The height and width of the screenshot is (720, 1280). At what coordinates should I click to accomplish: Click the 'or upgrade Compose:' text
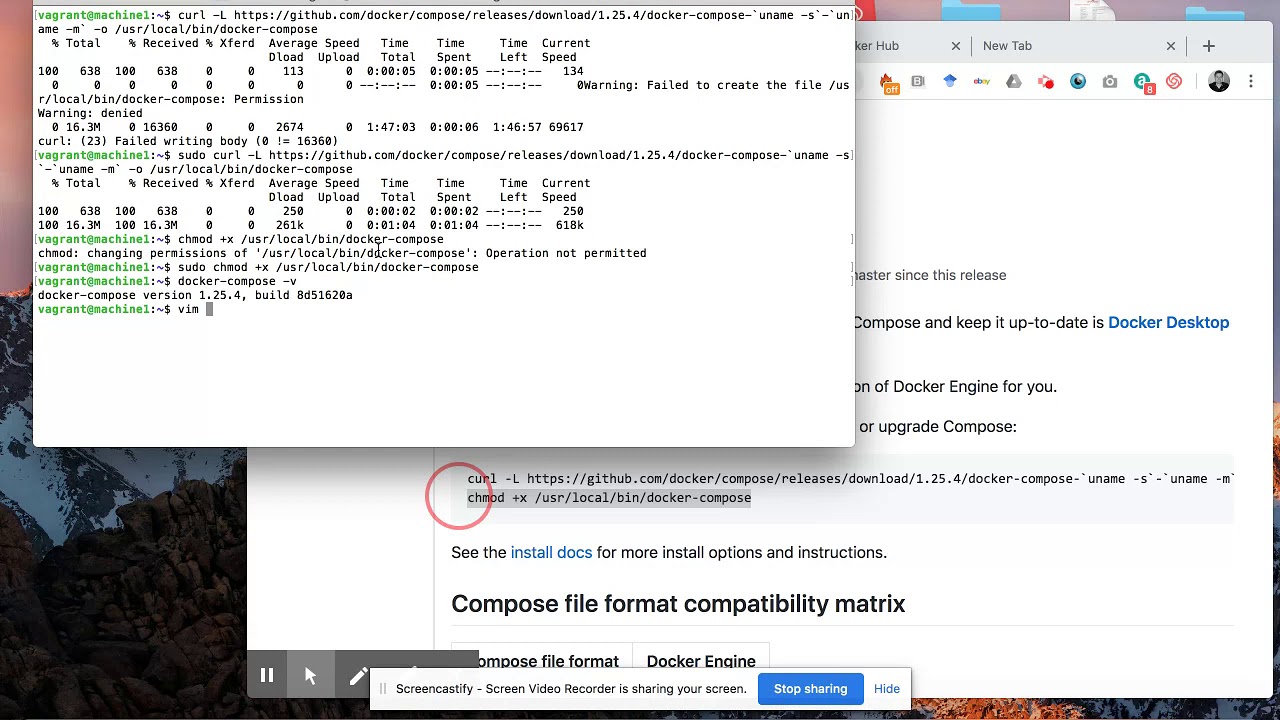pos(937,427)
